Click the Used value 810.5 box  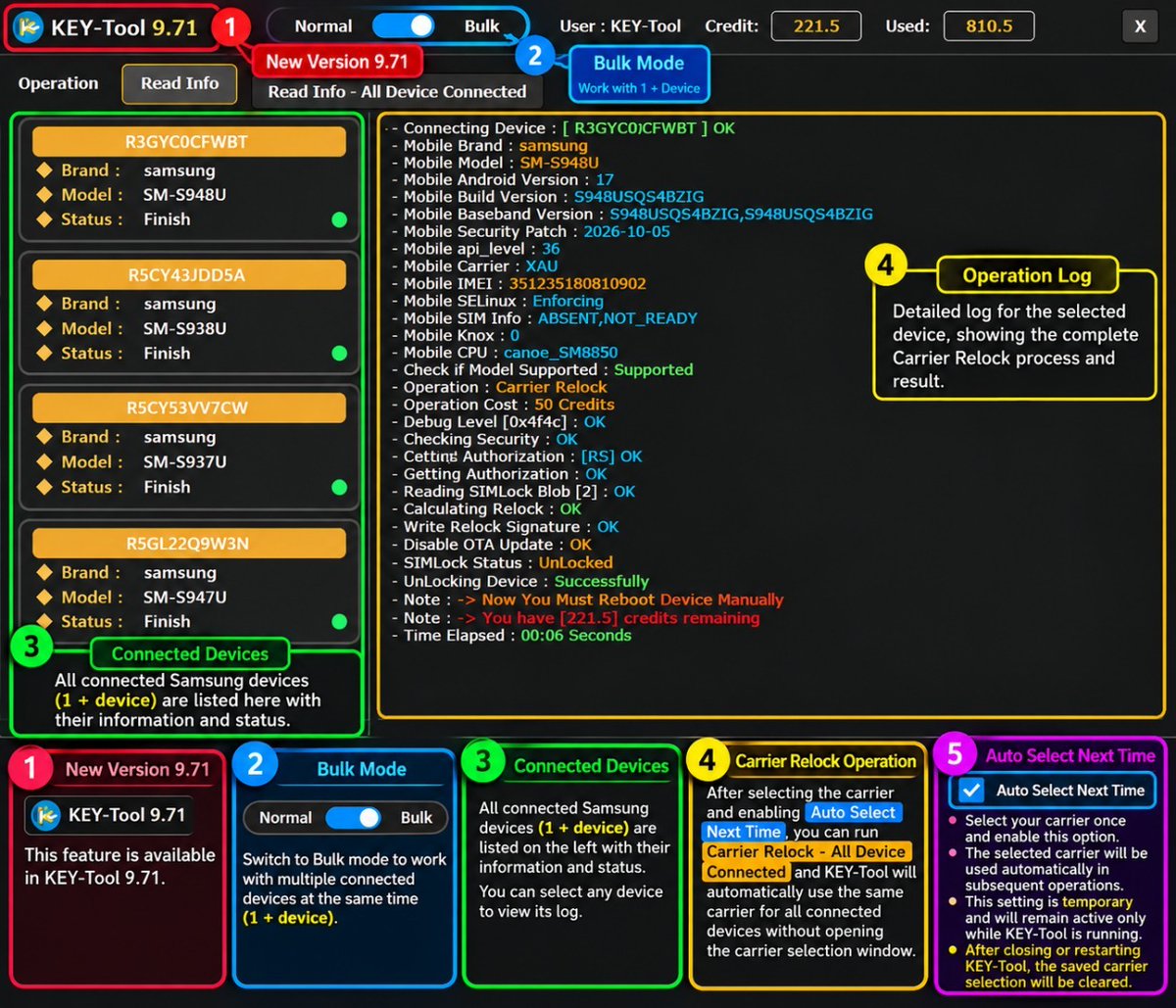pyautogui.click(x=989, y=26)
